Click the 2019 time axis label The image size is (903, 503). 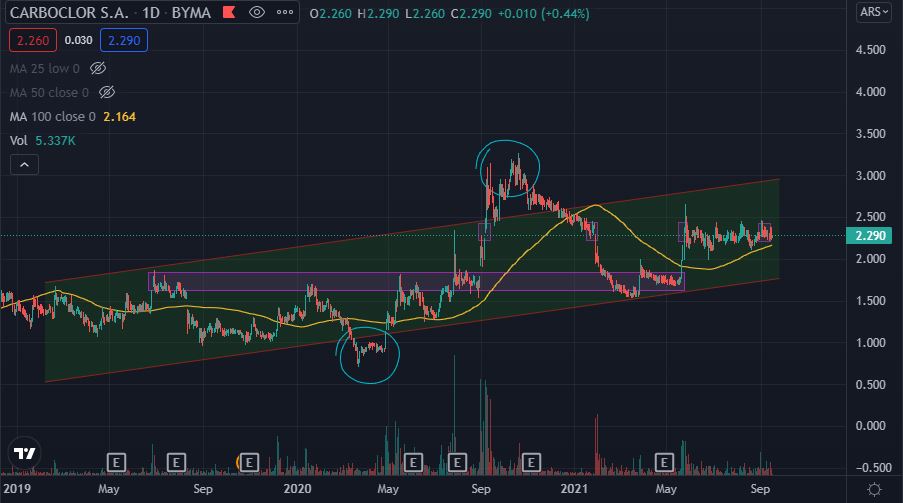[17, 489]
